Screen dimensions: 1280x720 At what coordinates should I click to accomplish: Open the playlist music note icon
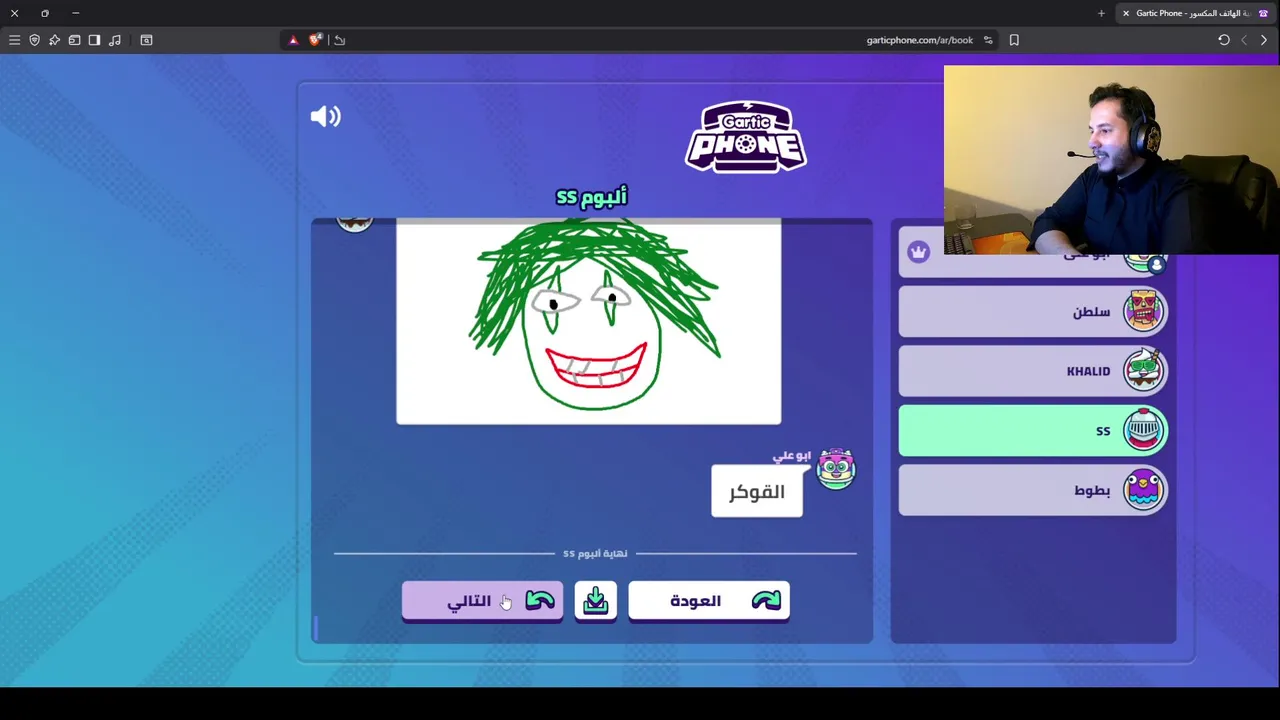point(114,40)
